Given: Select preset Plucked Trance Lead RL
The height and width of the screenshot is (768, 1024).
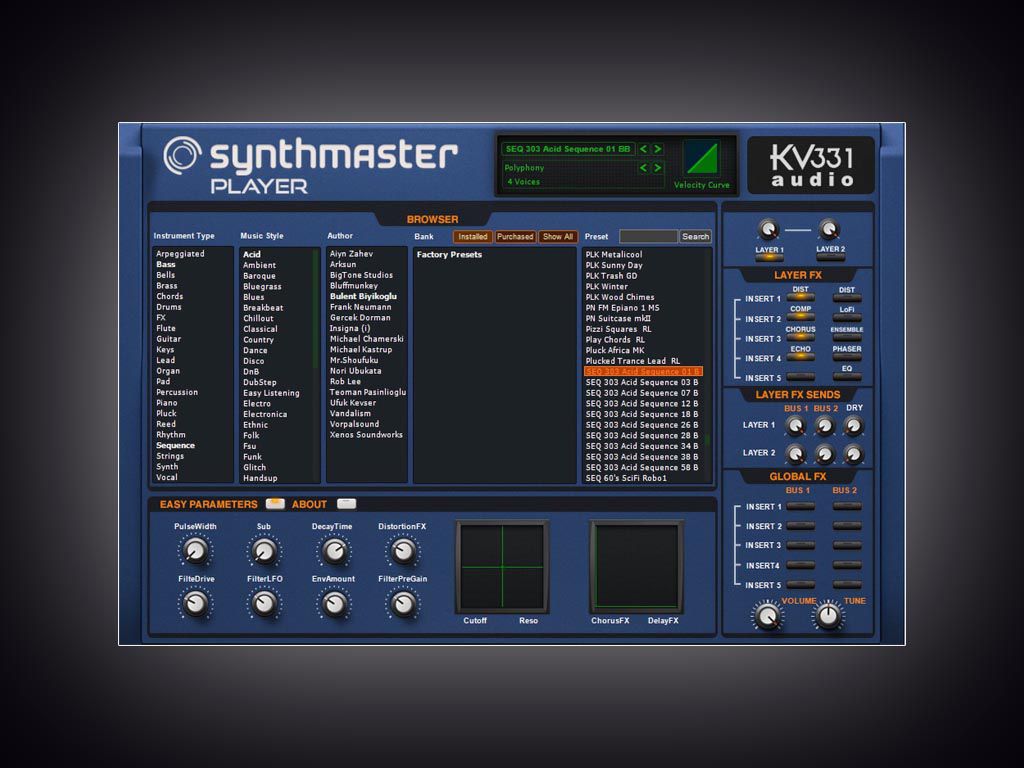Looking at the screenshot, I should pos(633,360).
